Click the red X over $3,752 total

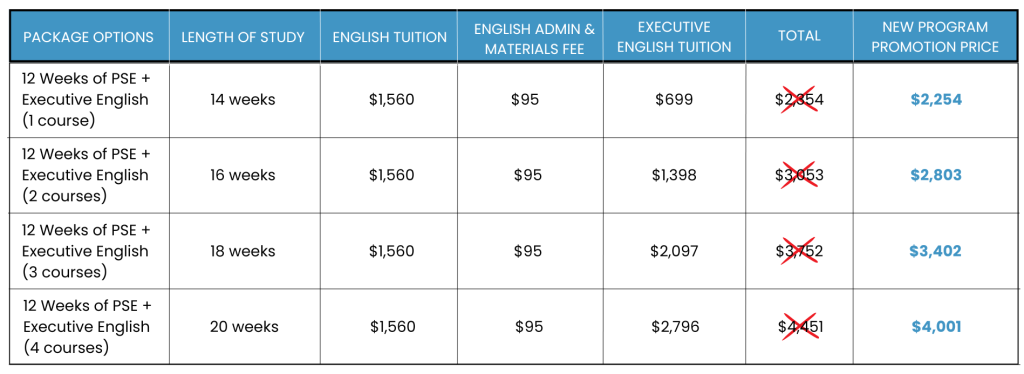[799, 251]
